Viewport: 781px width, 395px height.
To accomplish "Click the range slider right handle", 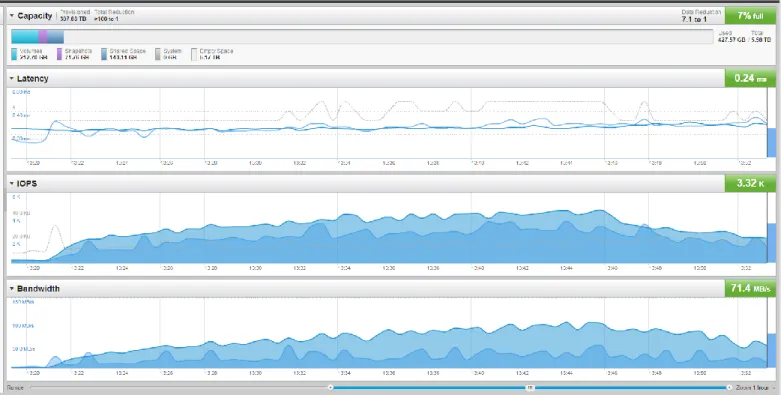I will click(729, 387).
